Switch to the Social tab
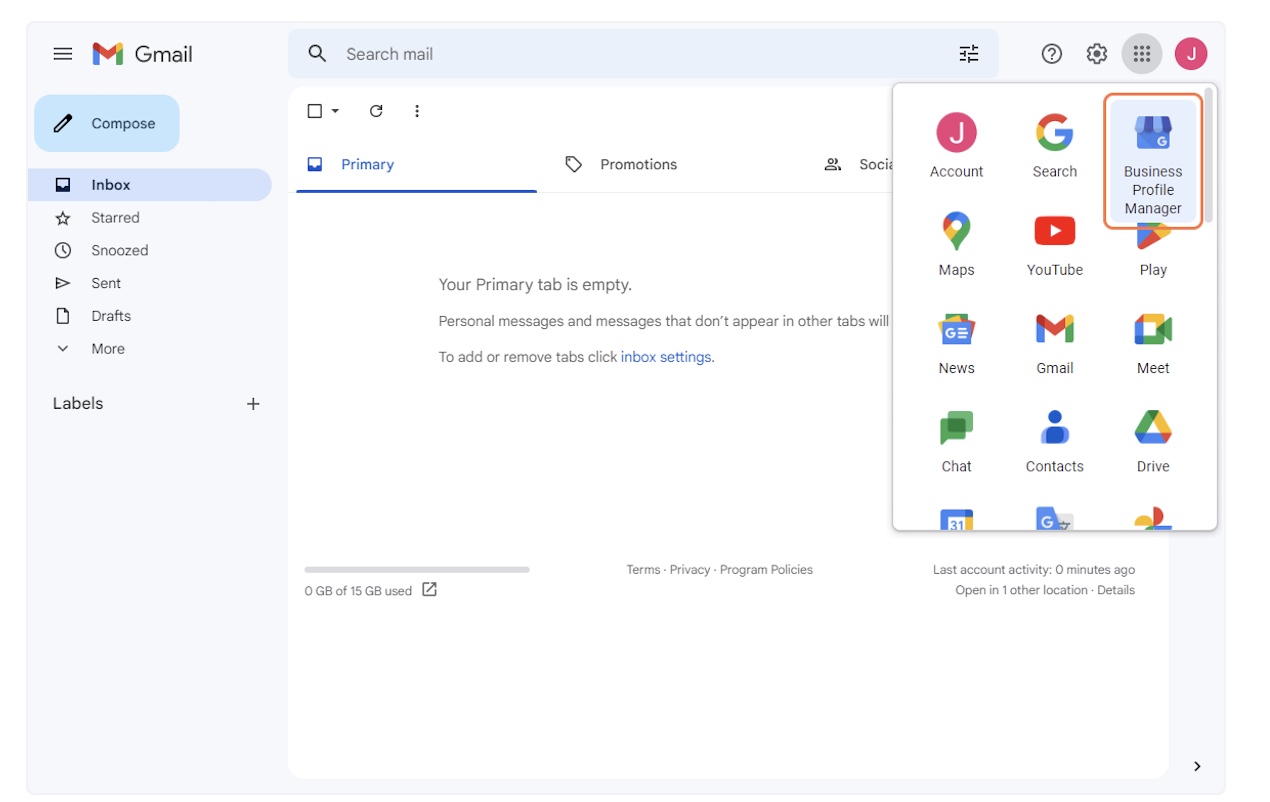 [x=857, y=165]
